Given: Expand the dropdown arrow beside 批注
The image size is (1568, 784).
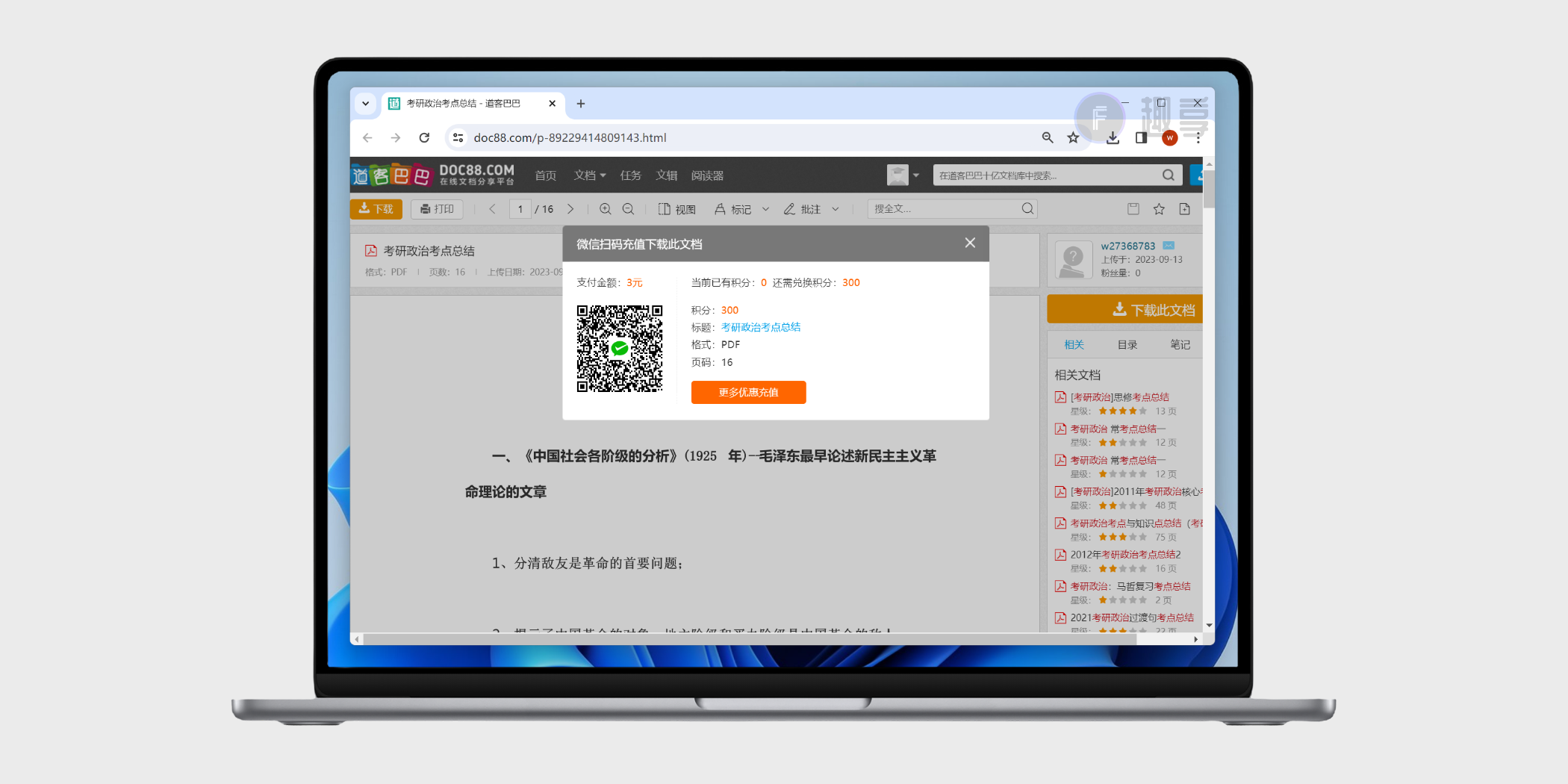Looking at the screenshot, I should 836,209.
